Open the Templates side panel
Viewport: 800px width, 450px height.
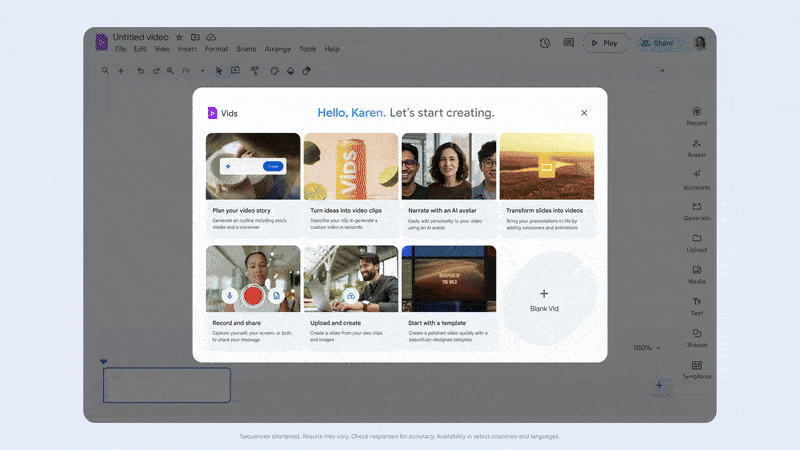(x=696, y=370)
